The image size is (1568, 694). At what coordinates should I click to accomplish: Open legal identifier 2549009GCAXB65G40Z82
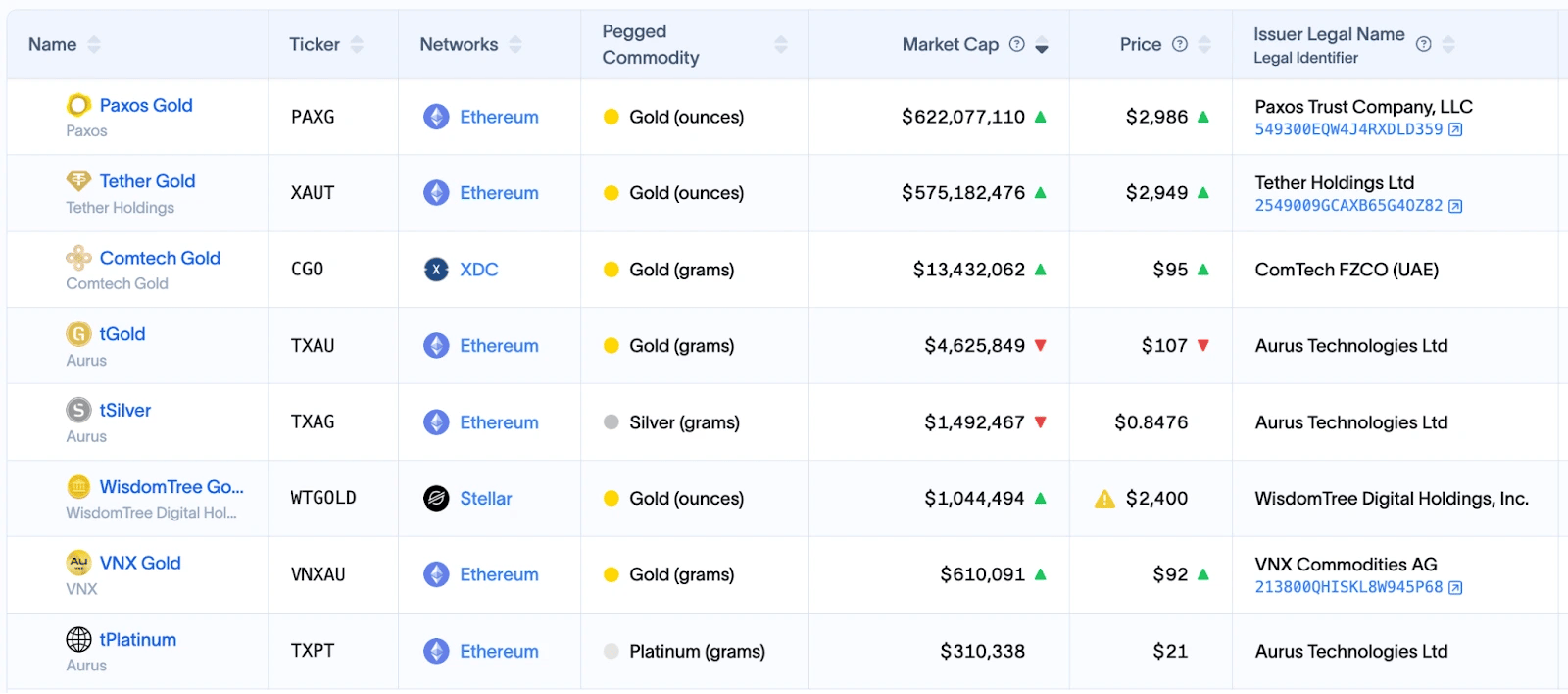pyautogui.click(x=1348, y=206)
